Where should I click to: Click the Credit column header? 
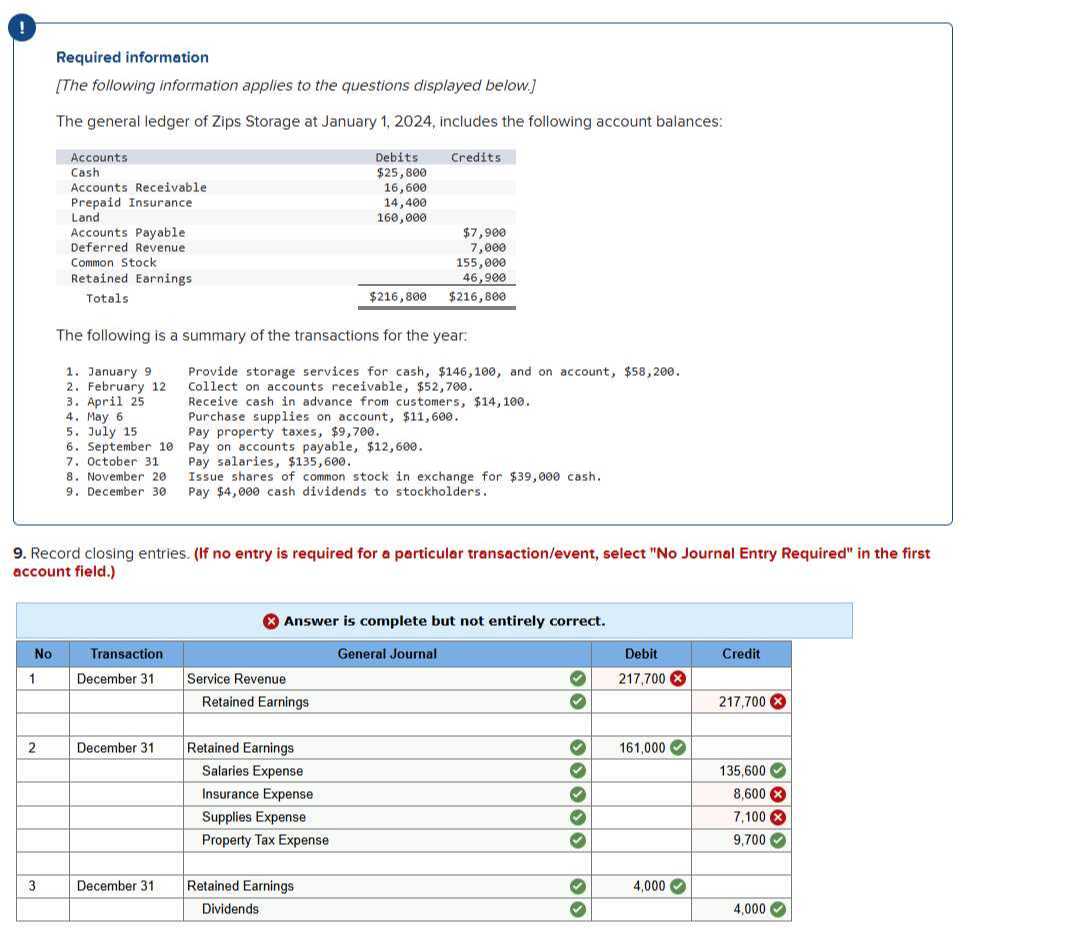pos(741,654)
